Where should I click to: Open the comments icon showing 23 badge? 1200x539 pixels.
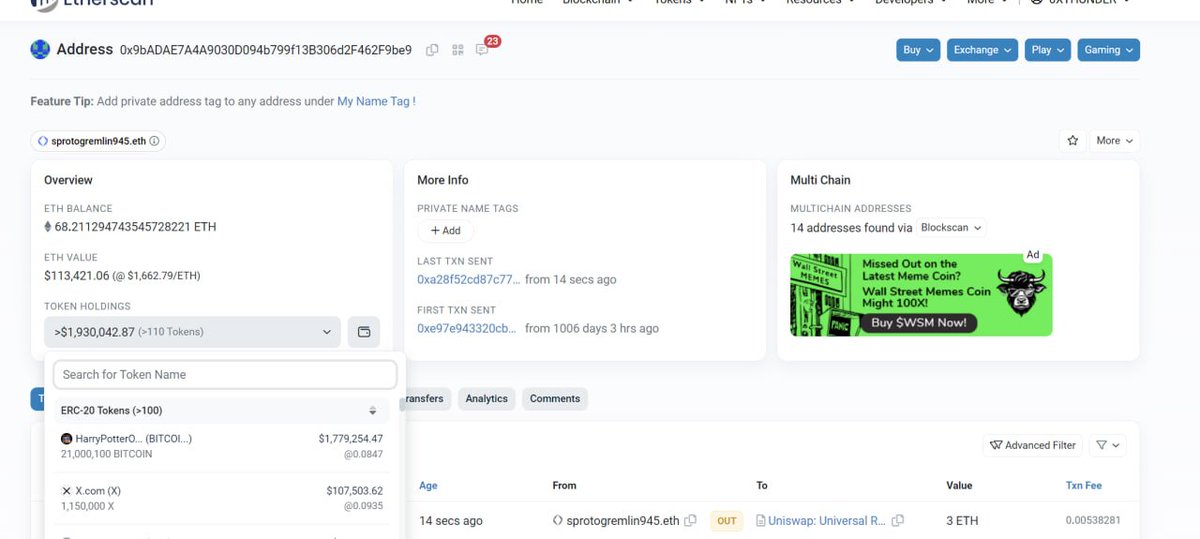pos(484,48)
